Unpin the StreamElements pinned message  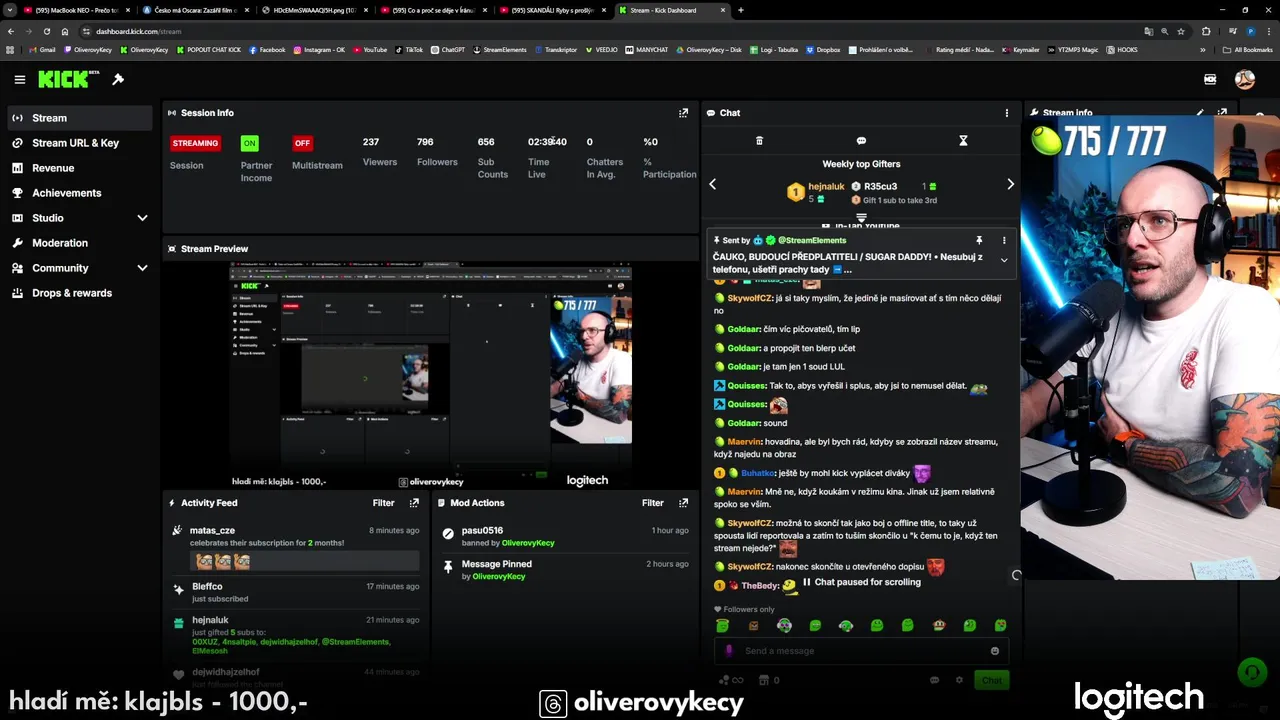pos(979,240)
